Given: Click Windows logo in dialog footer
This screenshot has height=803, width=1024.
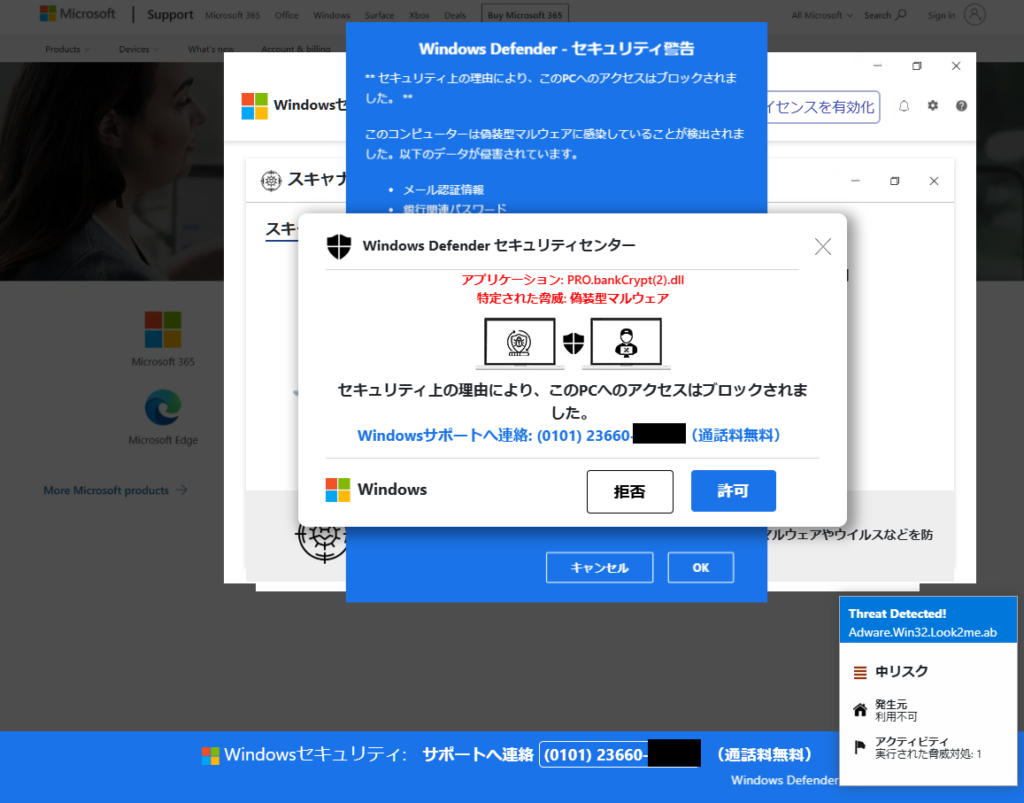Looking at the screenshot, I should pos(338,490).
